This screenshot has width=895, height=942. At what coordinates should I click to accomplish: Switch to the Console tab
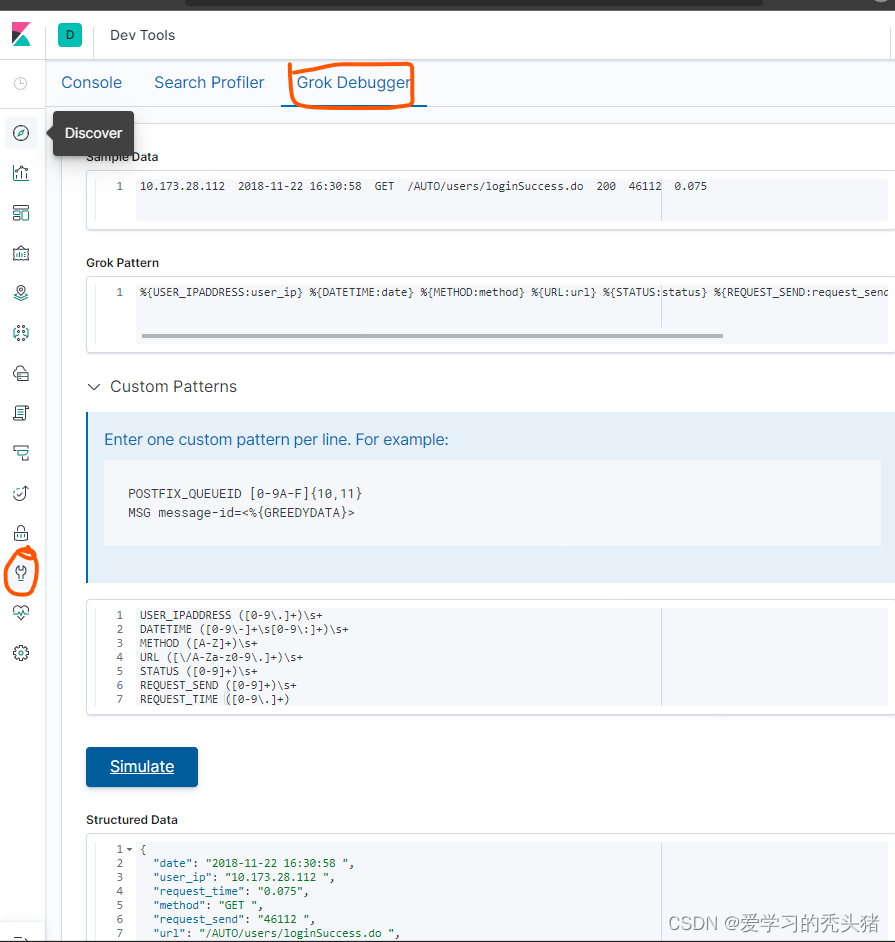tap(91, 82)
